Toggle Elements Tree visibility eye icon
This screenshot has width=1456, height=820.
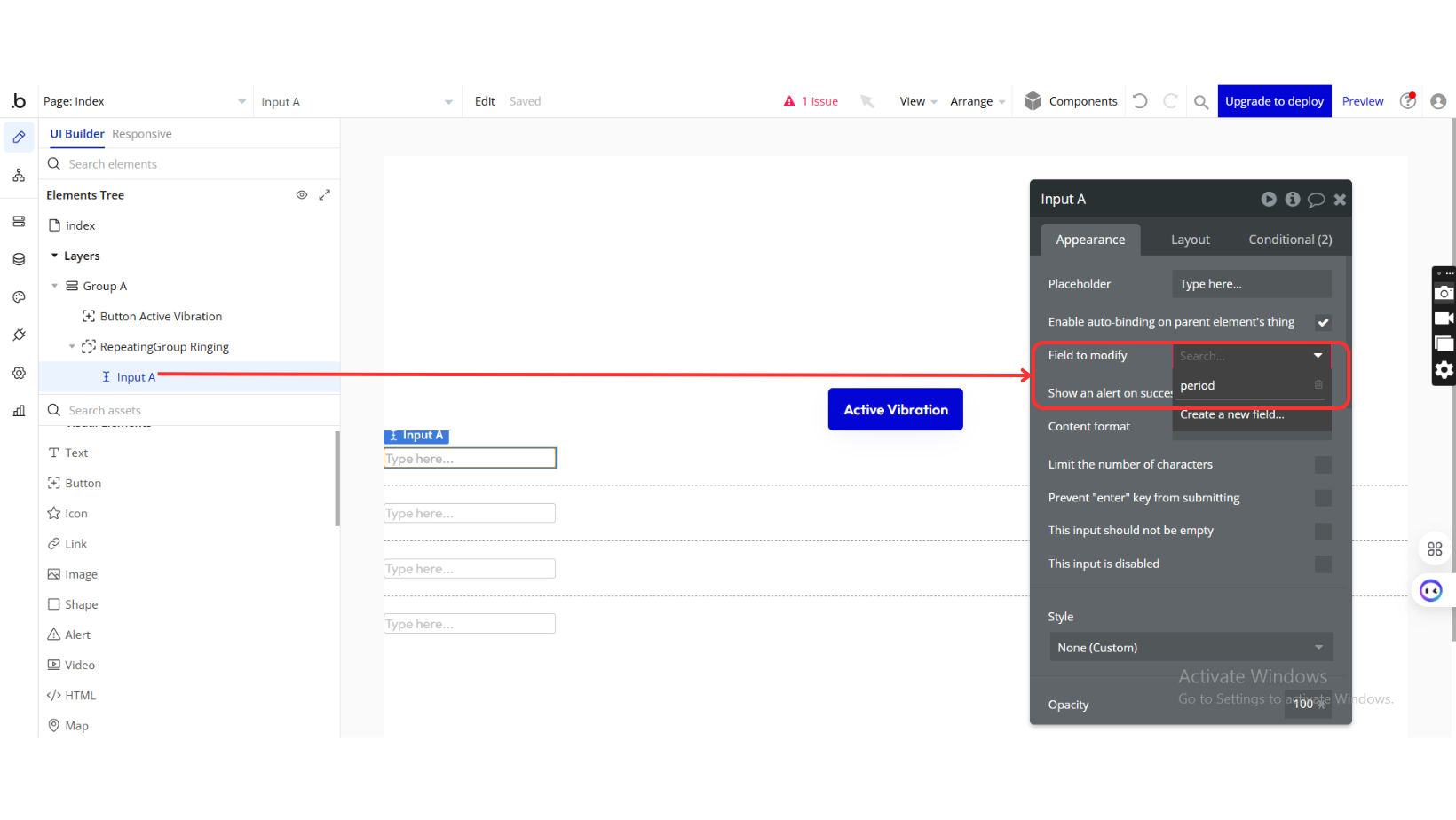tap(302, 195)
